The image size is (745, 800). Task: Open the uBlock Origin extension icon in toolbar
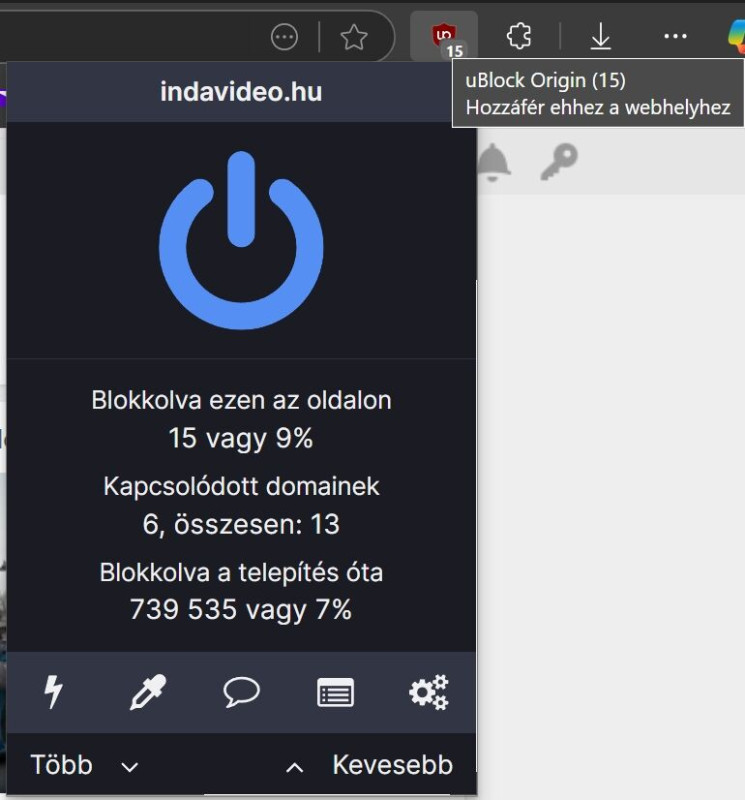pyautogui.click(x=444, y=37)
